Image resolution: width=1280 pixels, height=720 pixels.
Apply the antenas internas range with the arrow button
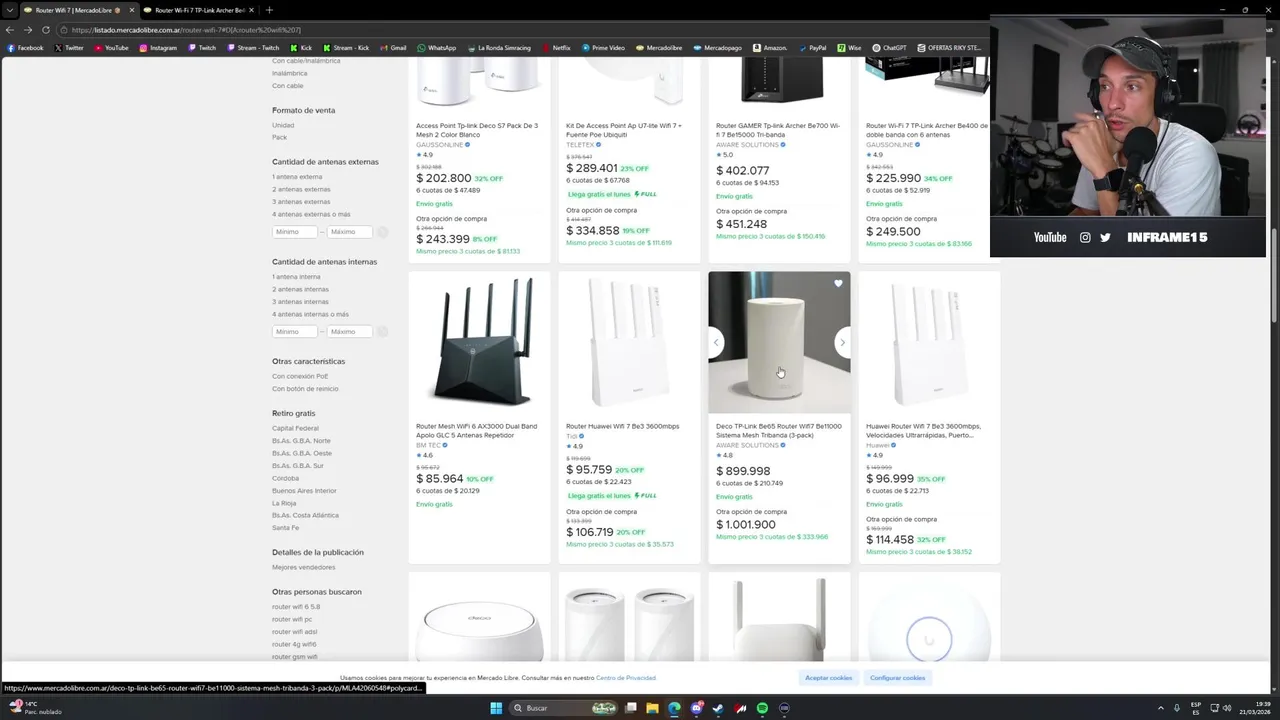(x=382, y=332)
